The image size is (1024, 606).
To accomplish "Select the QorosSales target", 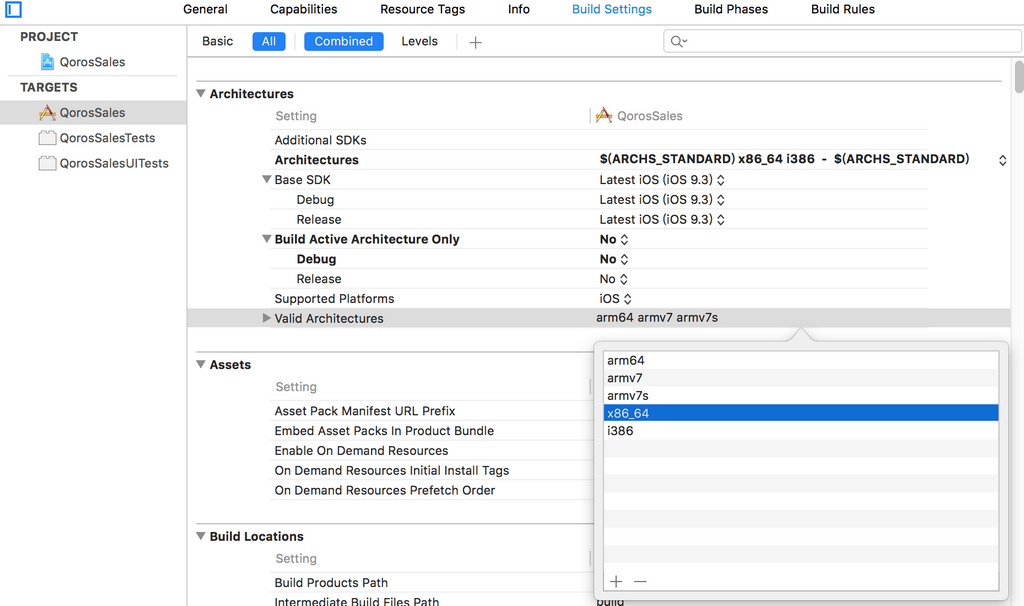I will pyautogui.click(x=93, y=112).
